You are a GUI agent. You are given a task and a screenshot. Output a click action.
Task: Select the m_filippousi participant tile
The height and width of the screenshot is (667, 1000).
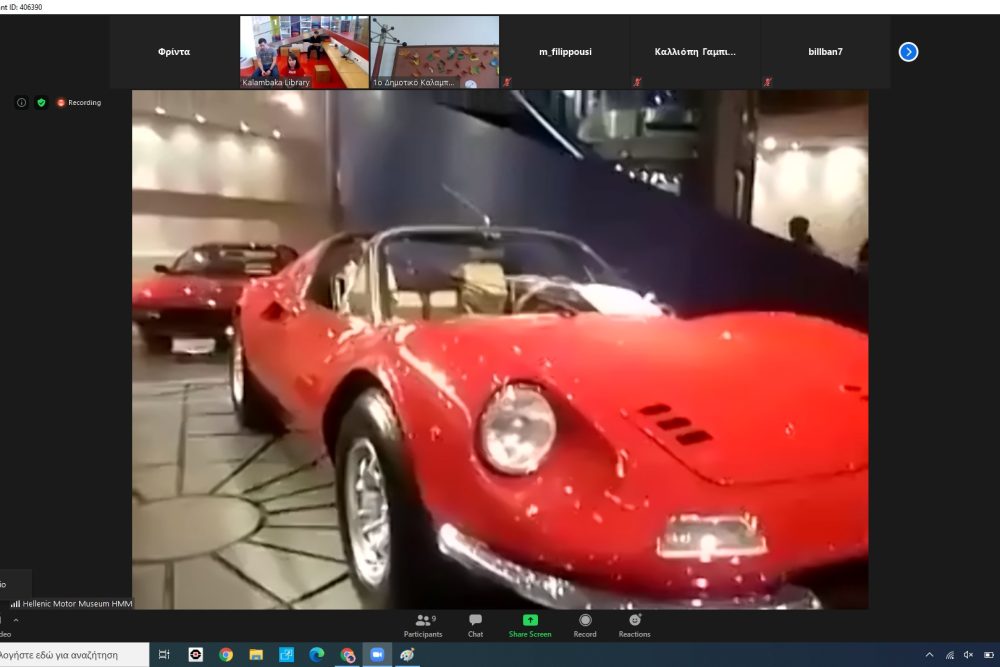coord(565,52)
